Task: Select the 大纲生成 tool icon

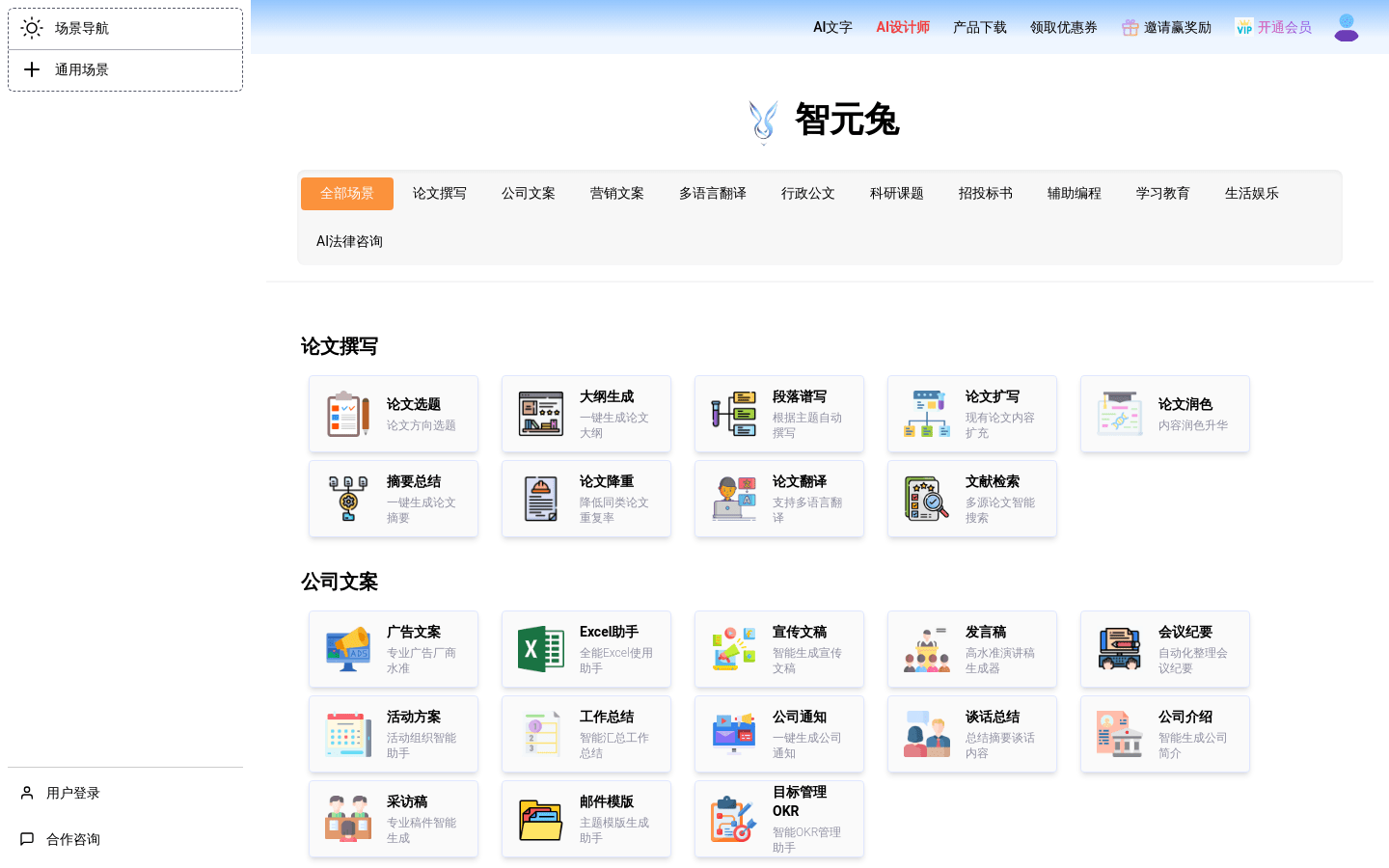Action: coord(540,413)
